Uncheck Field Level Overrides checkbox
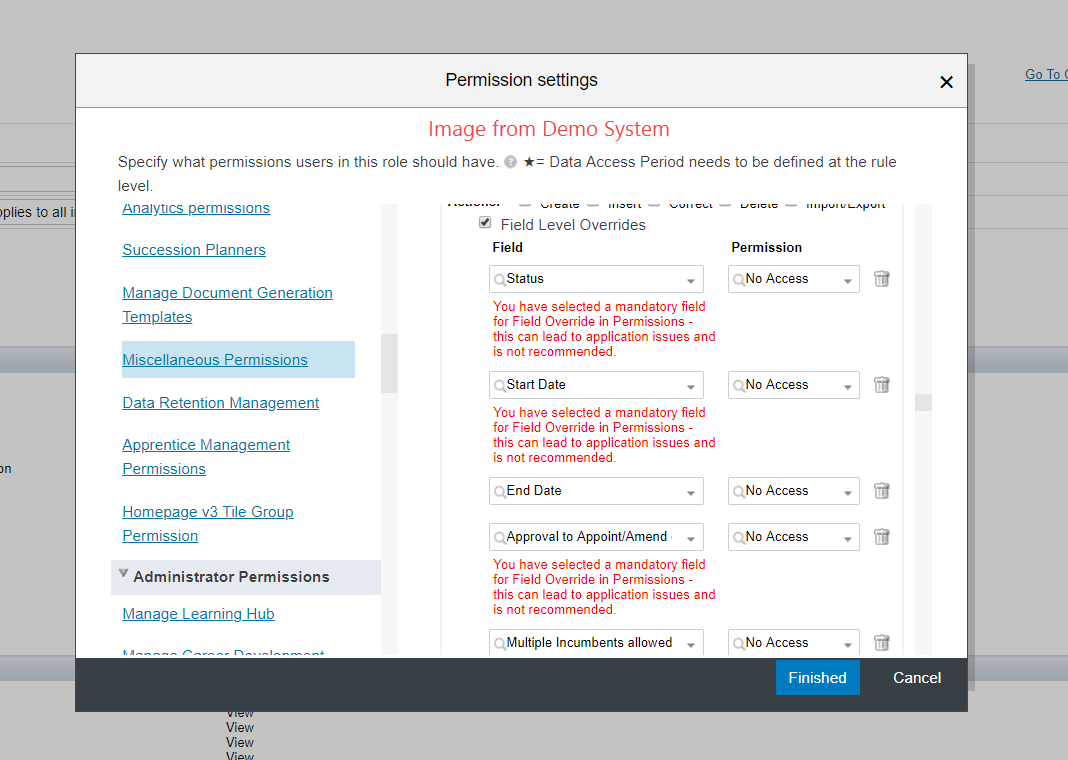Image resolution: width=1068 pixels, height=760 pixels. 485,223
